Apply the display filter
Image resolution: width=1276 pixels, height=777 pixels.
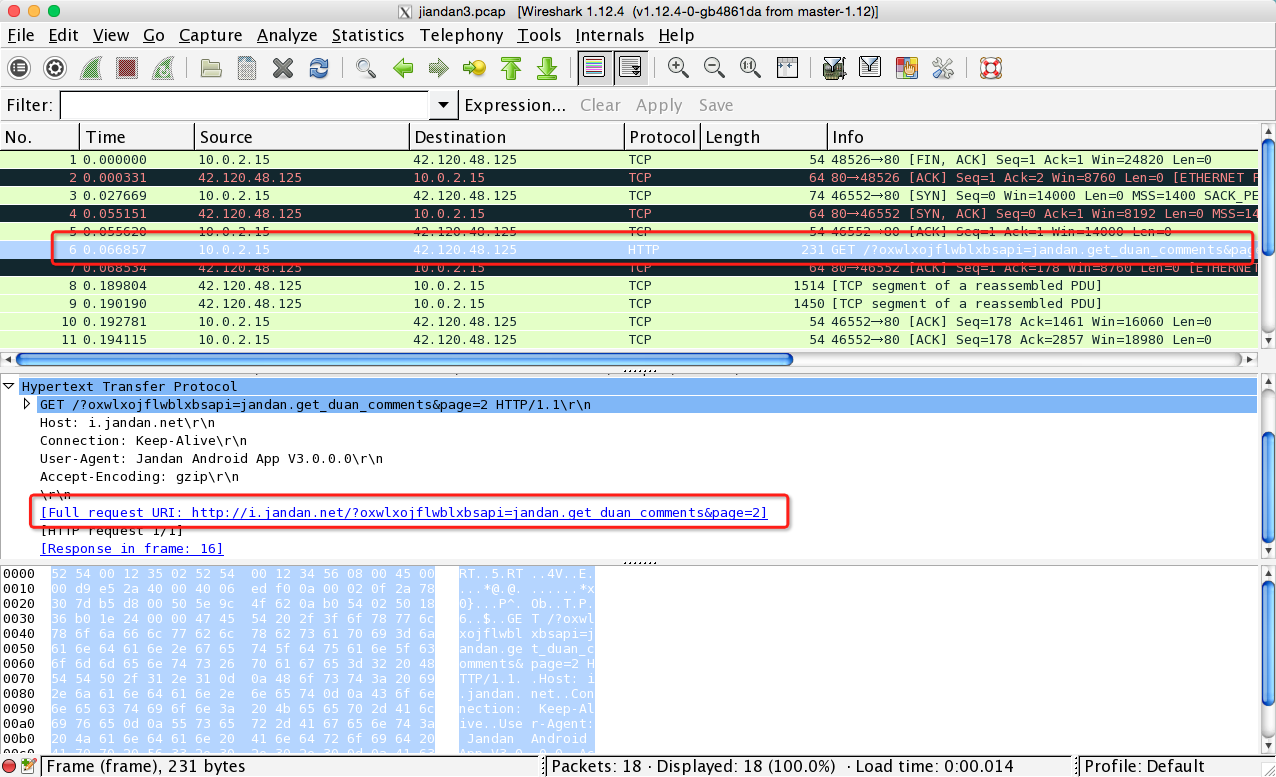[x=659, y=105]
